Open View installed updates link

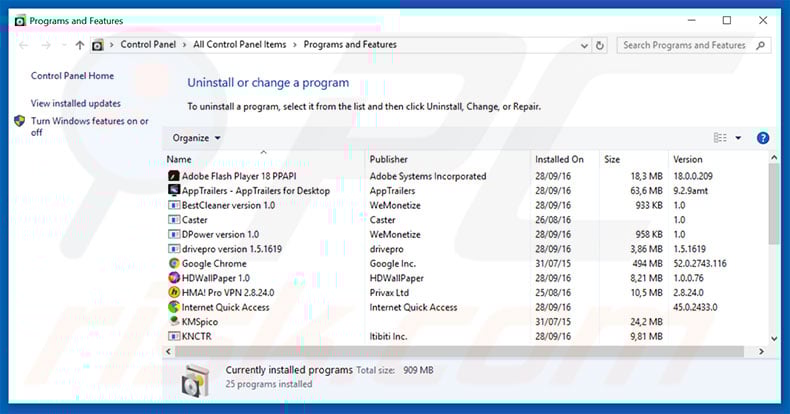point(76,103)
